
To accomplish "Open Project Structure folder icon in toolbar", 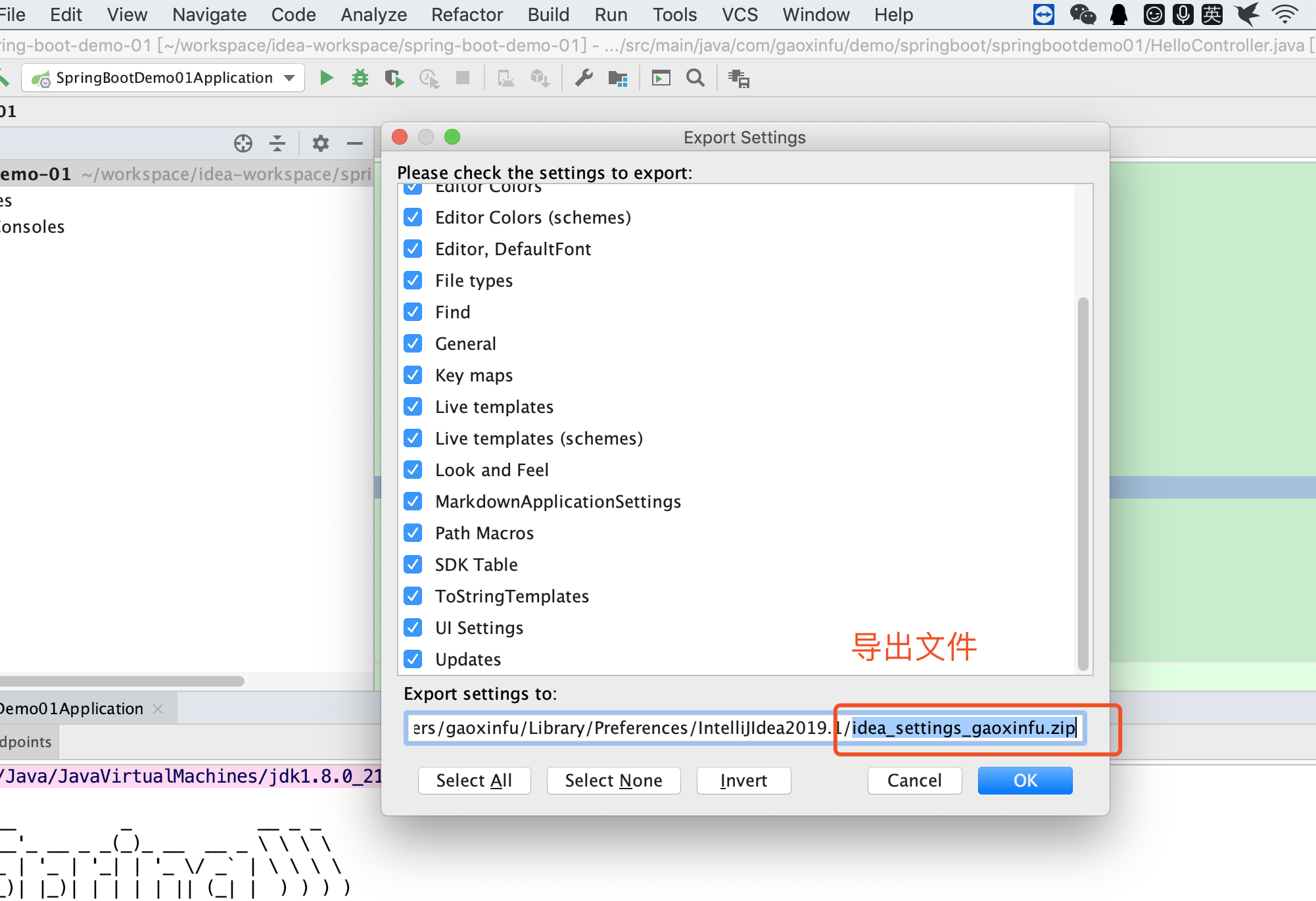I will [618, 78].
